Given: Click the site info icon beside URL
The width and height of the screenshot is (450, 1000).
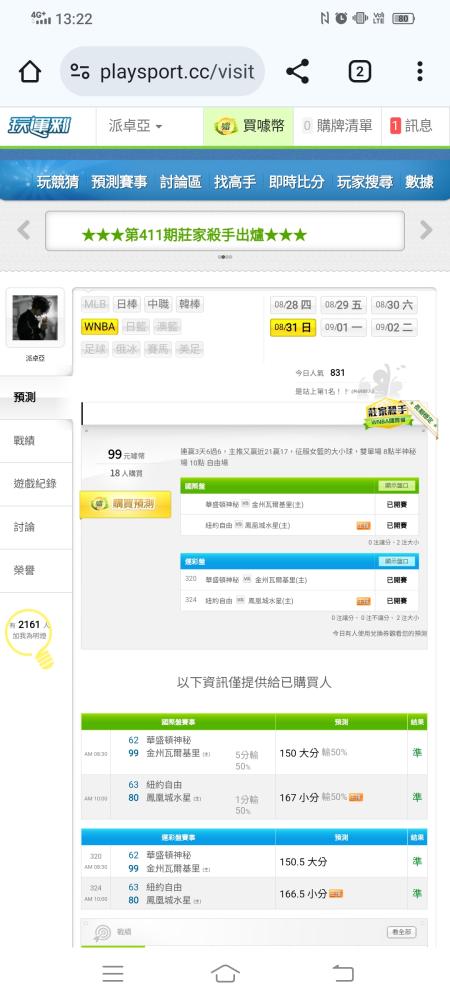Looking at the screenshot, I should coord(80,71).
